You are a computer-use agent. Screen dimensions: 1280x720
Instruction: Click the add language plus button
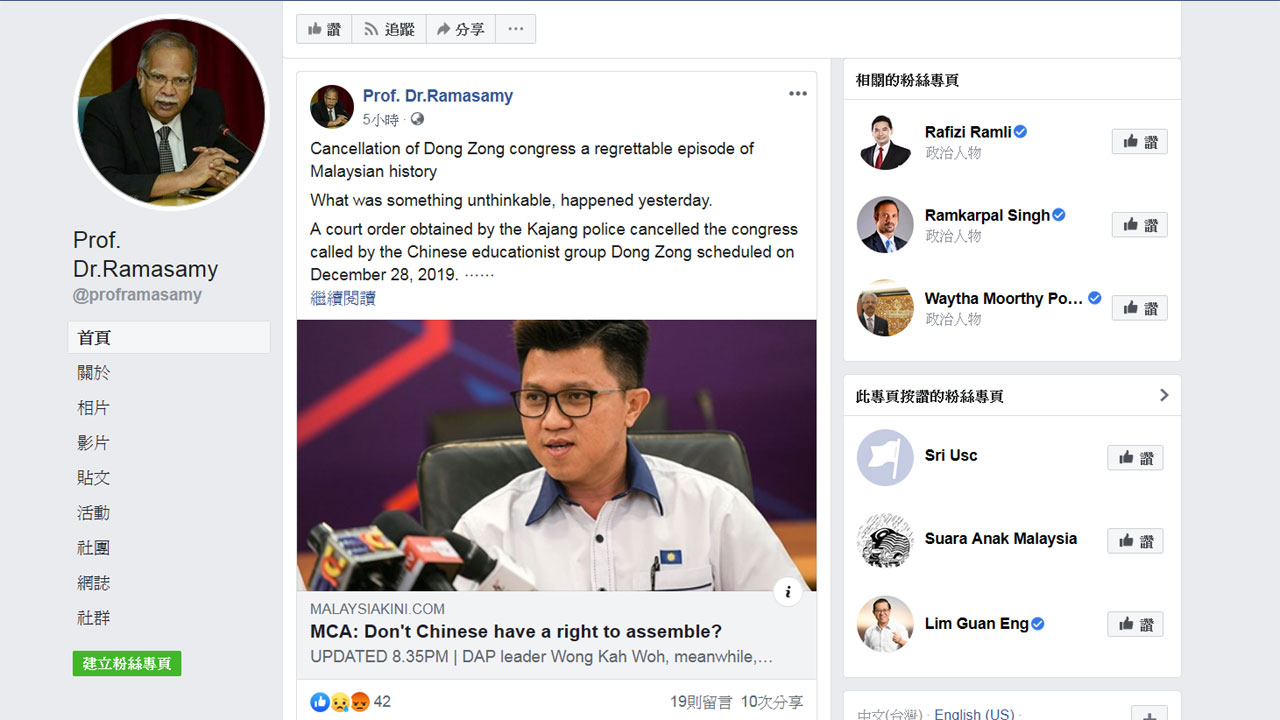(1149, 714)
